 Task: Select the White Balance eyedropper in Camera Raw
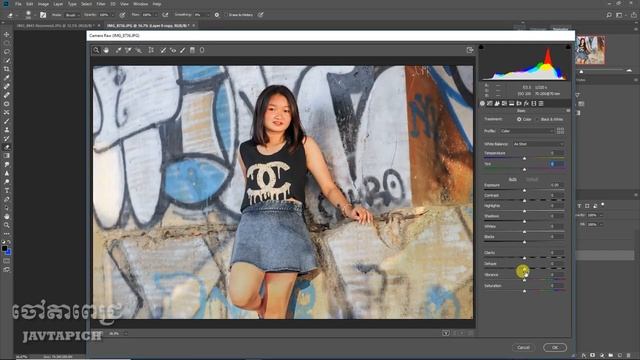coord(118,50)
